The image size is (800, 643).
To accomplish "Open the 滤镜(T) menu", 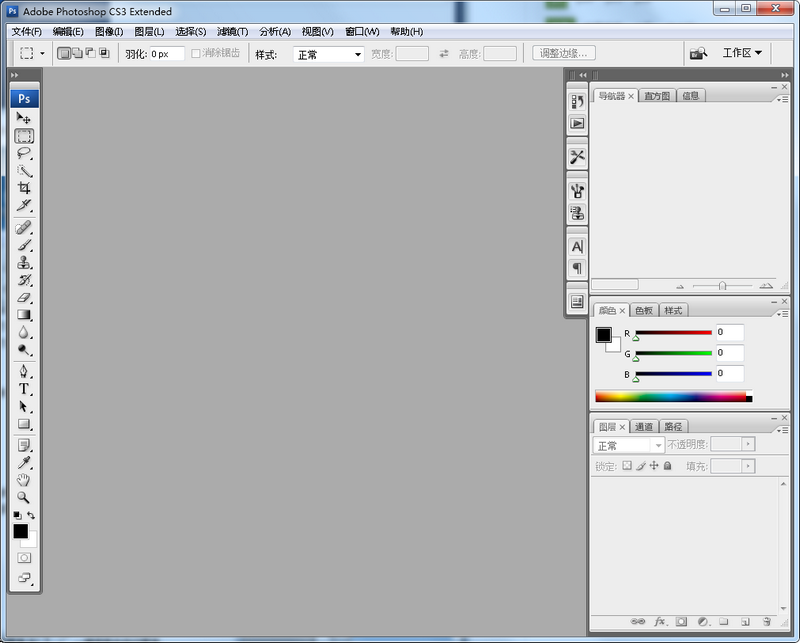I will tap(233, 32).
